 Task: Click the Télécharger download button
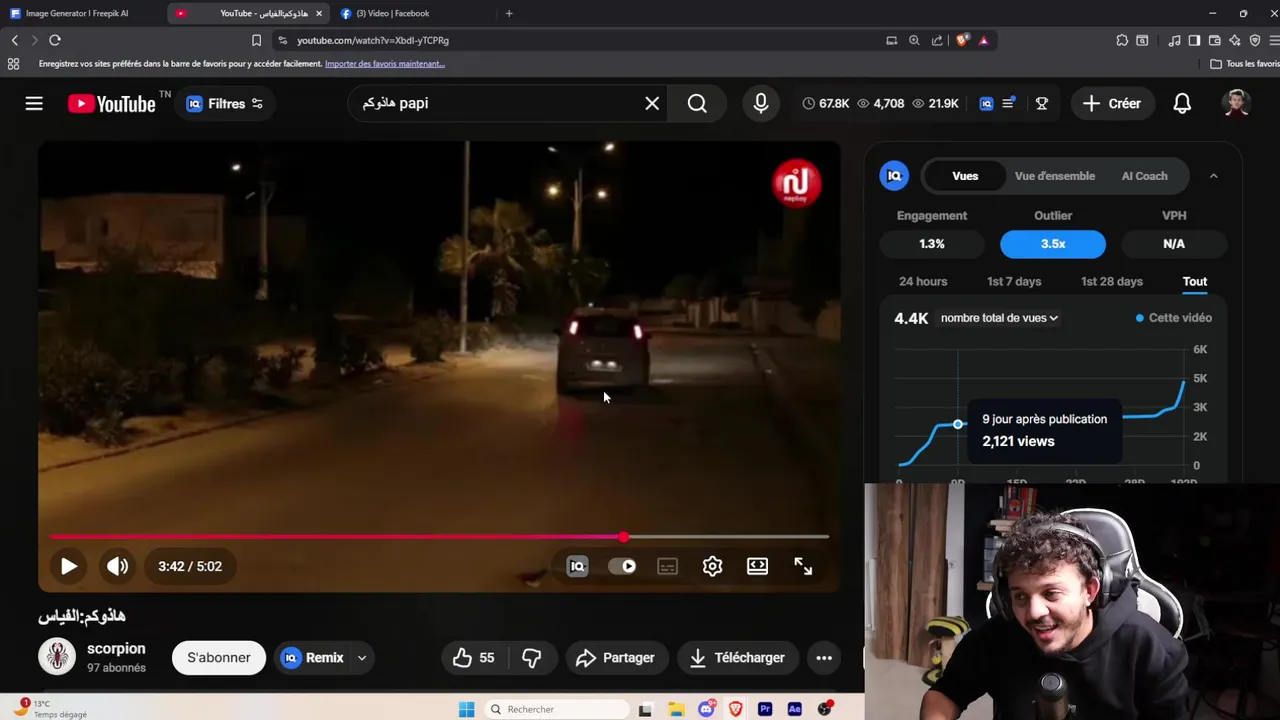tap(737, 657)
